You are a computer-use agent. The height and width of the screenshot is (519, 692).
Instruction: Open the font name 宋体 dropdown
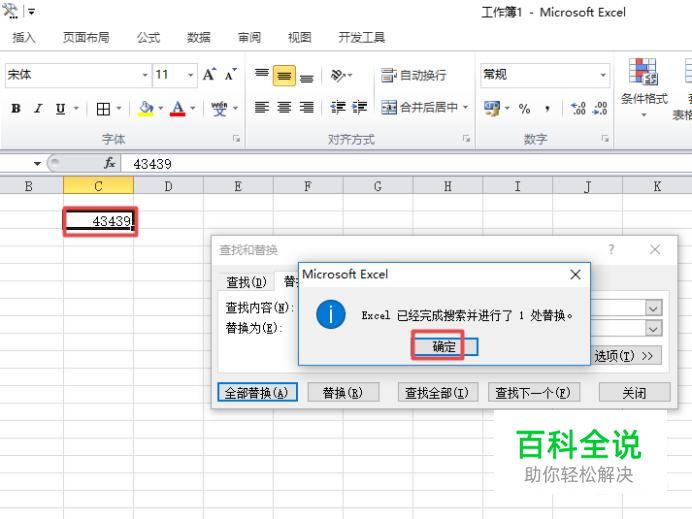click(145, 75)
